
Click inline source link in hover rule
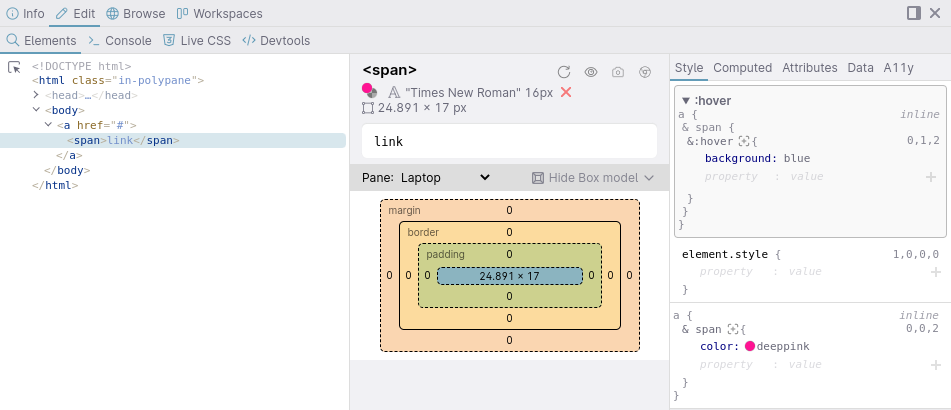click(919, 114)
